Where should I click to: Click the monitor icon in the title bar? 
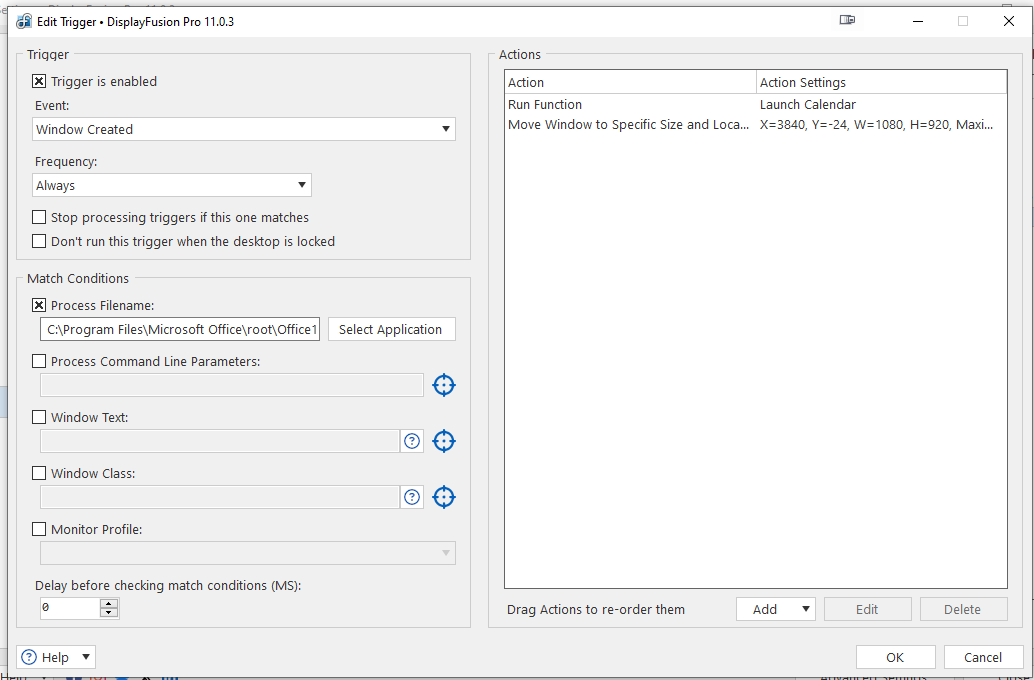click(848, 21)
